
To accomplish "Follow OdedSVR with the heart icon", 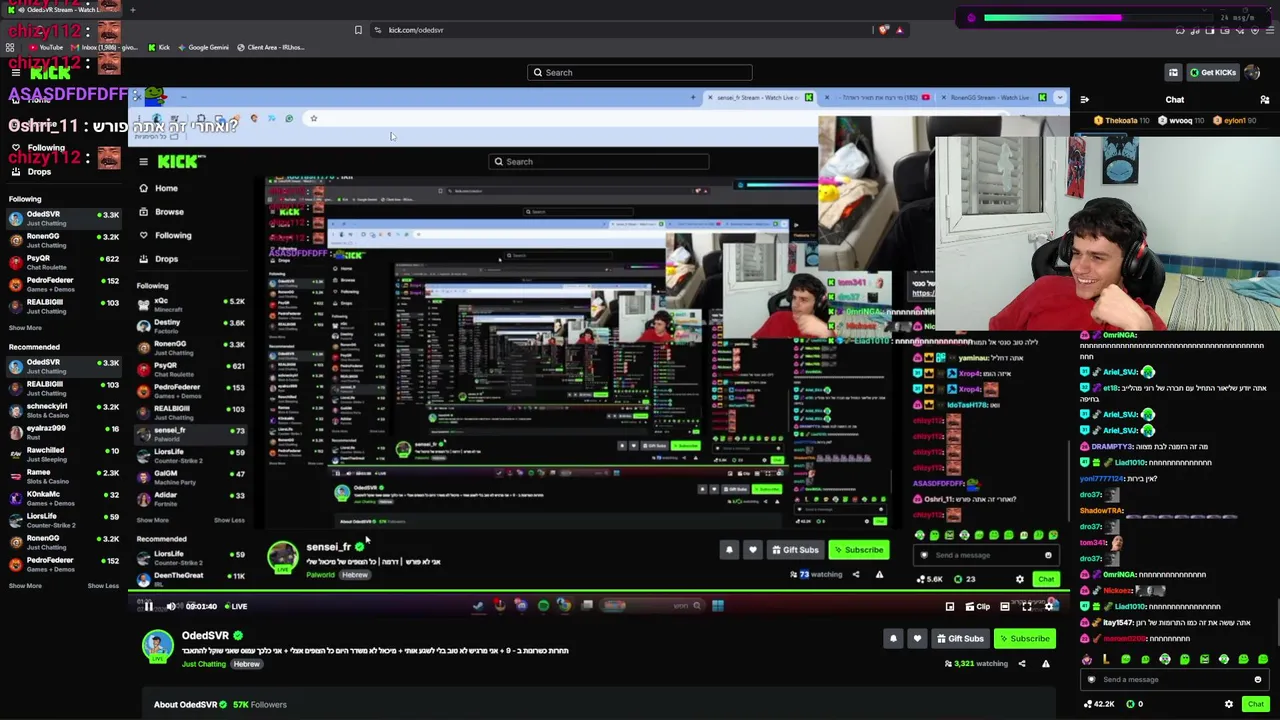I will click(x=917, y=638).
